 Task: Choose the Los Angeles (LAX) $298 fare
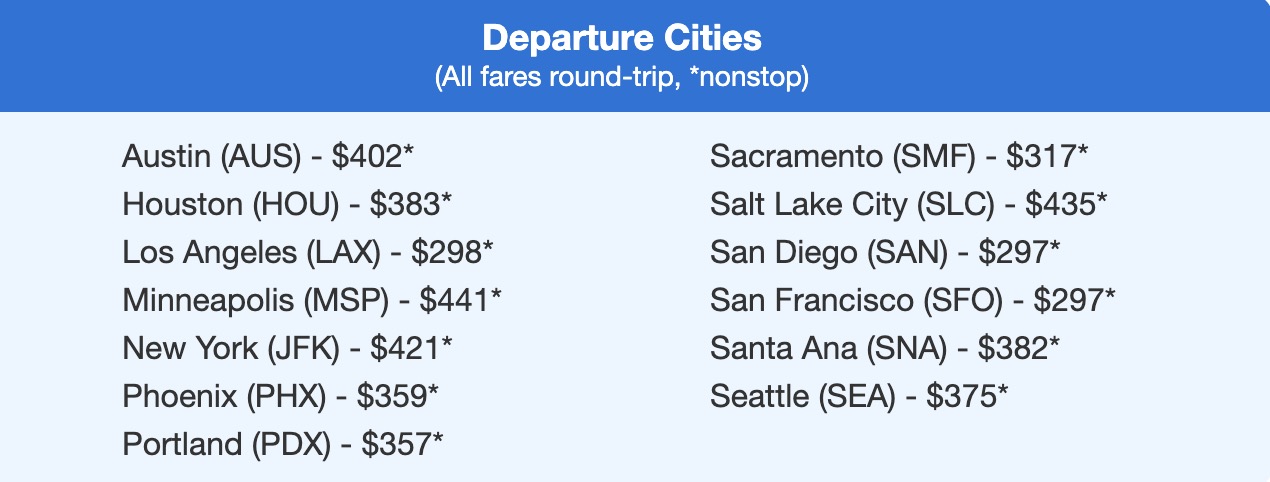click(x=308, y=253)
